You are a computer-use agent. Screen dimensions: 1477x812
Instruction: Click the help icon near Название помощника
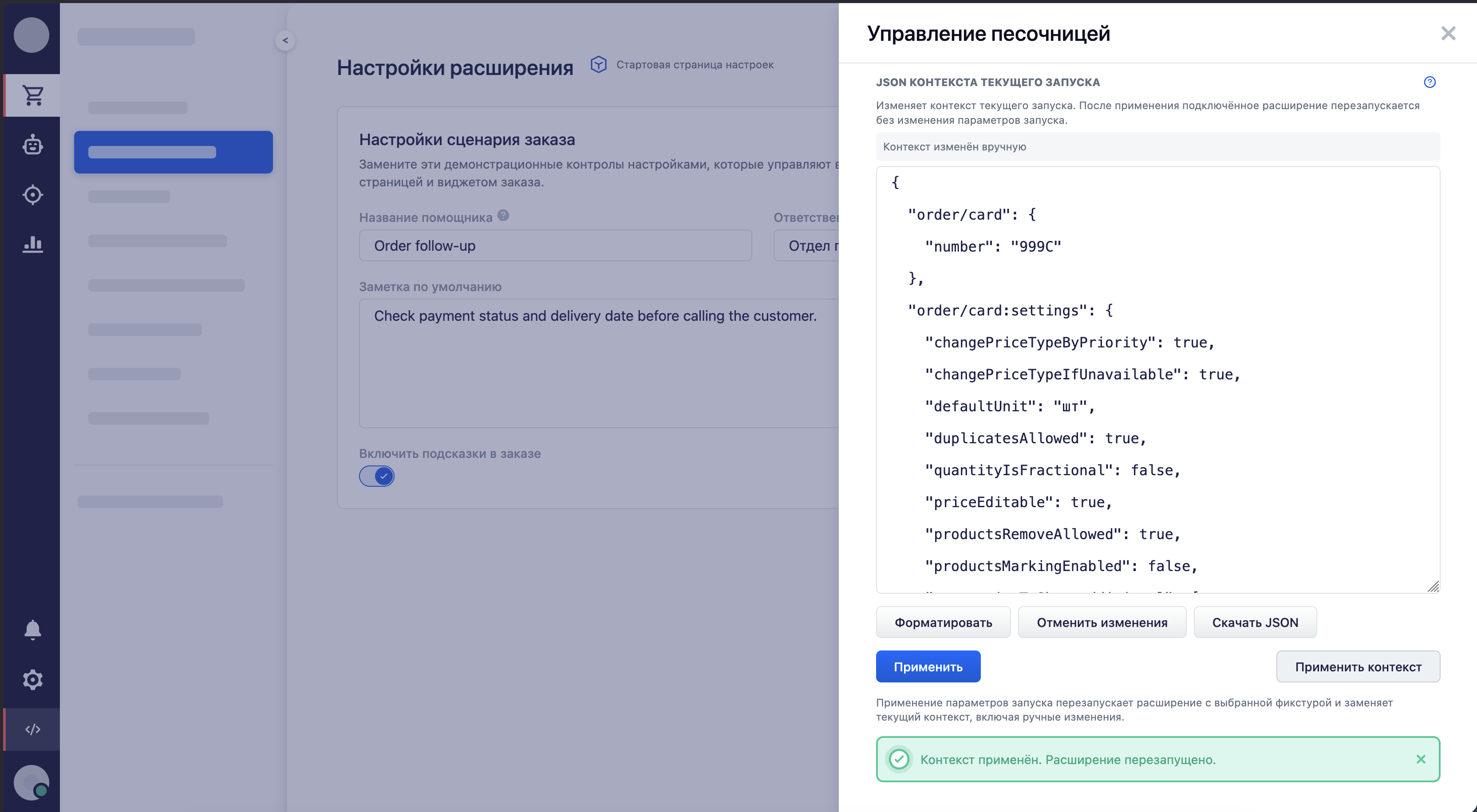[x=503, y=216]
